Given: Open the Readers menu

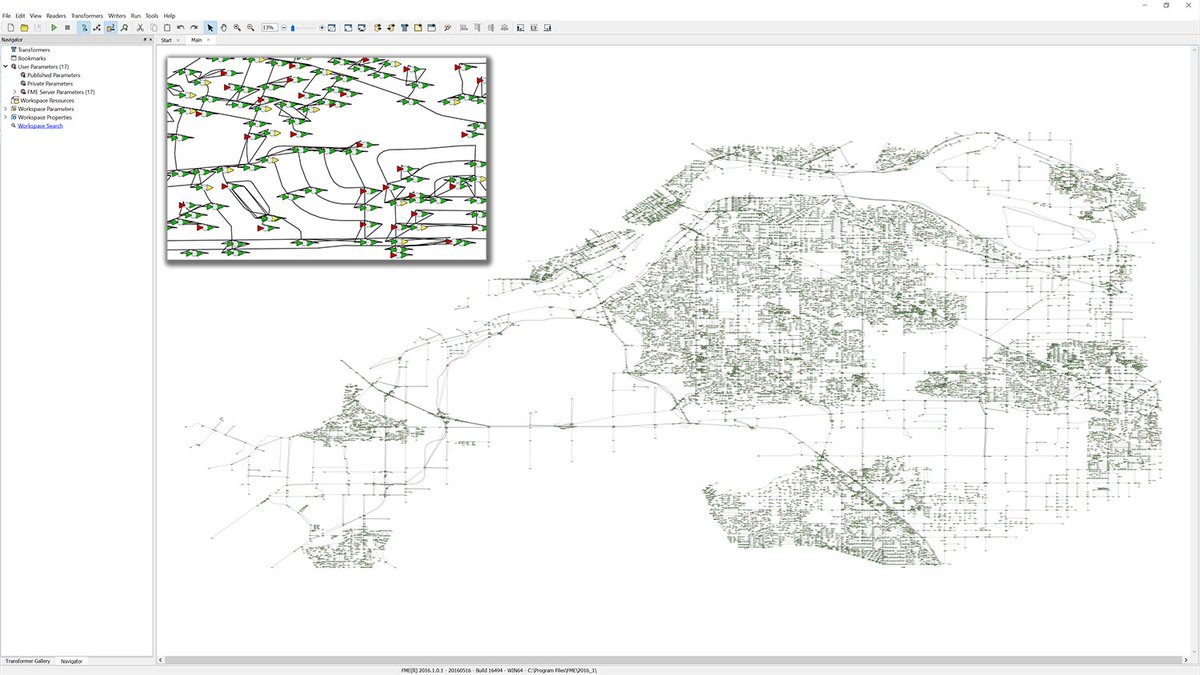Looking at the screenshot, I should click(56, 16).
